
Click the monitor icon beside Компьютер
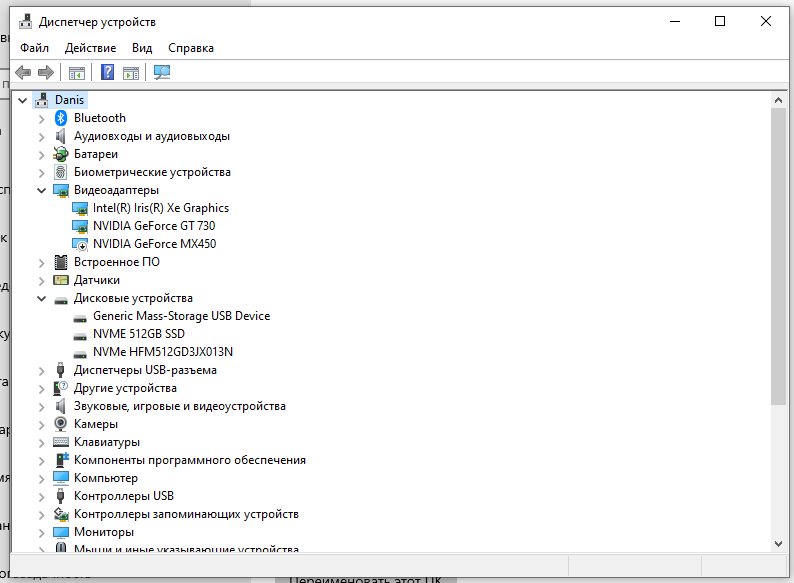tap(61, 478)
